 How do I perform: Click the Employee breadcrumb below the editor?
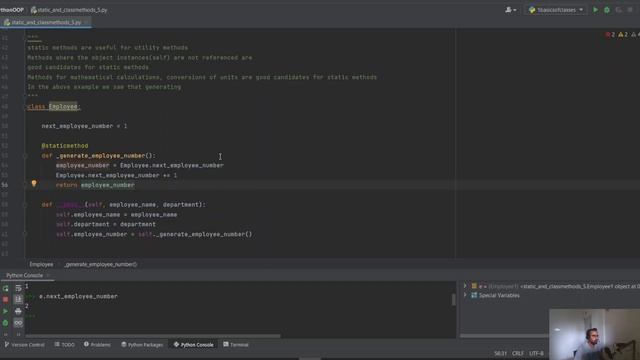41,264
